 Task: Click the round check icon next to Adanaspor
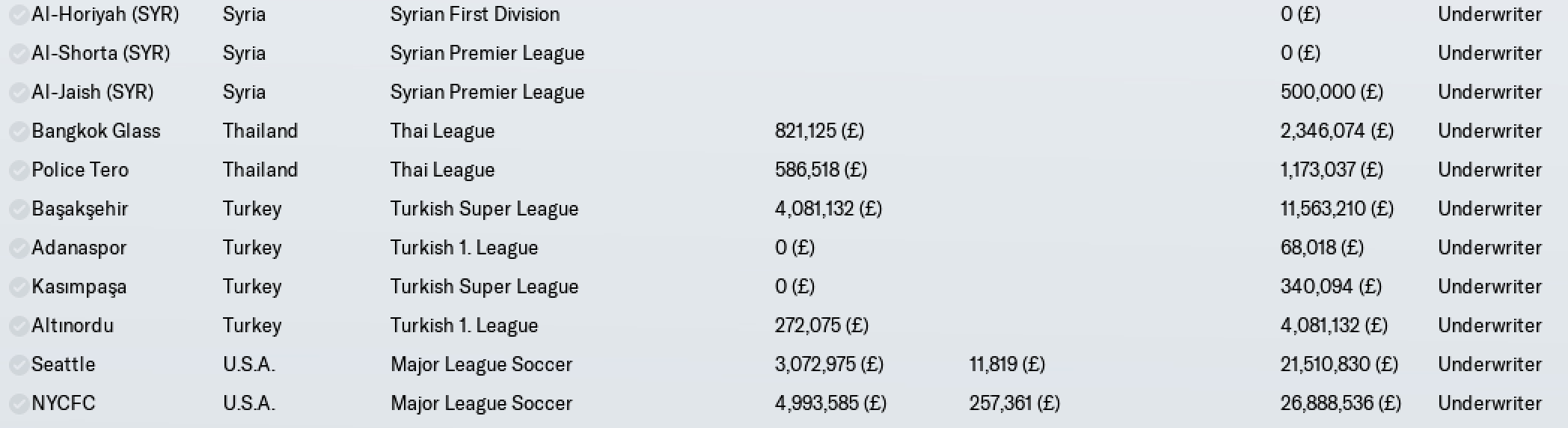19,248
